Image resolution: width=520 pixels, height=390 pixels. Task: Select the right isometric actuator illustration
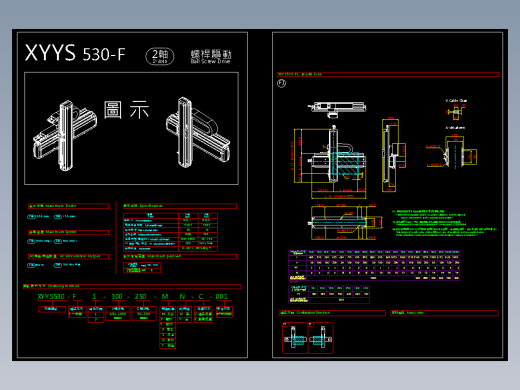pyautogui.click(x=198, y=132)
